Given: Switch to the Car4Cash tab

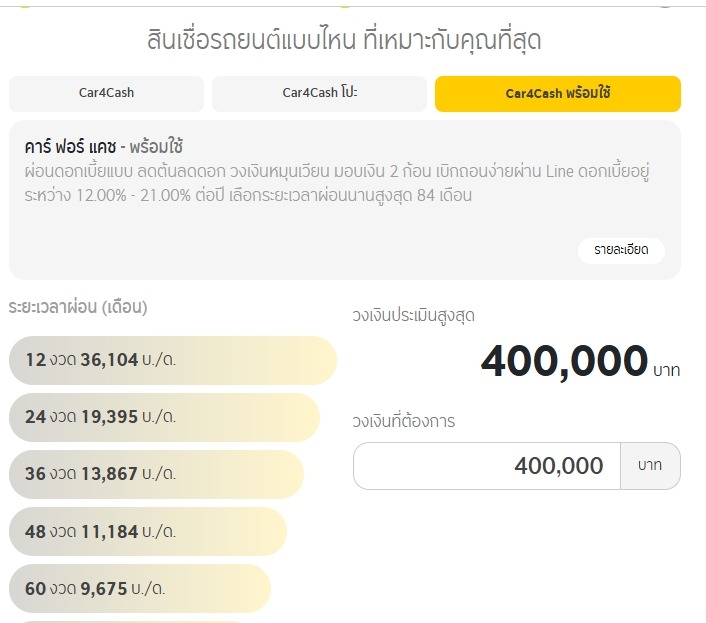Looking at the screenshot, I should [106, 94].
